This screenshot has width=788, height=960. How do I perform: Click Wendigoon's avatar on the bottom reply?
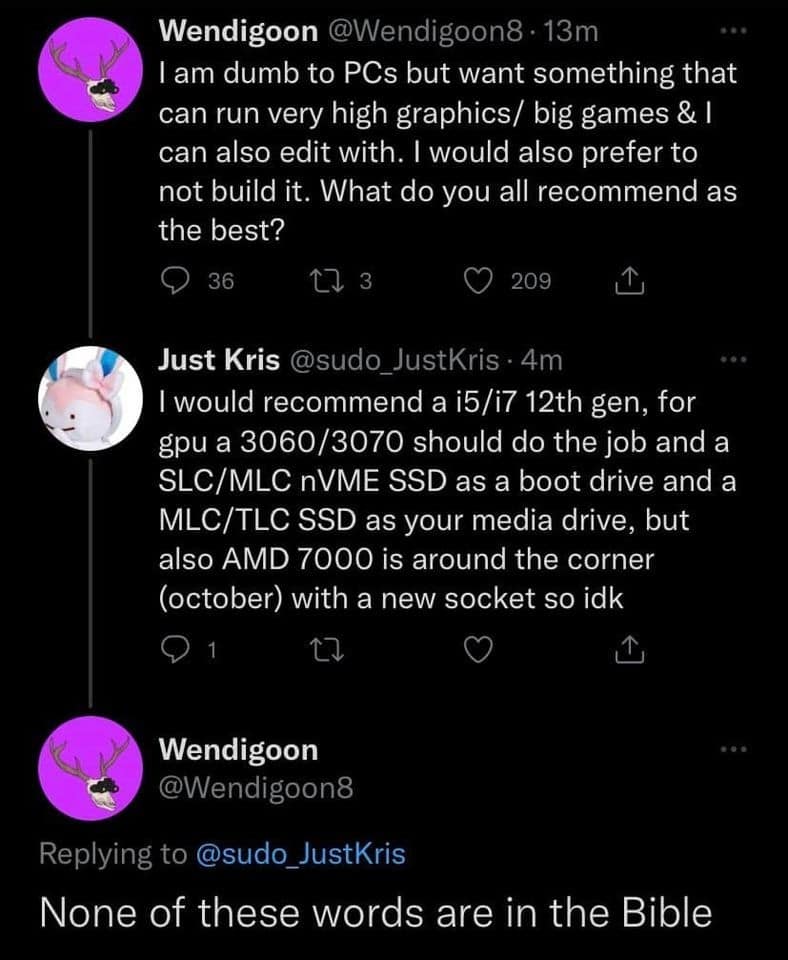89,768
